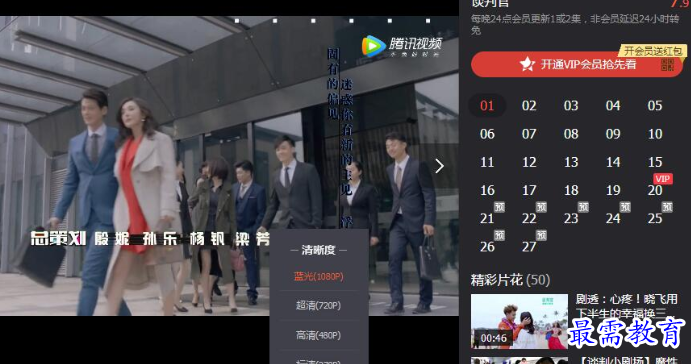Viewport: 691px width, 364px height.
Task: Open preview episode 23
Action: [571, 219]
